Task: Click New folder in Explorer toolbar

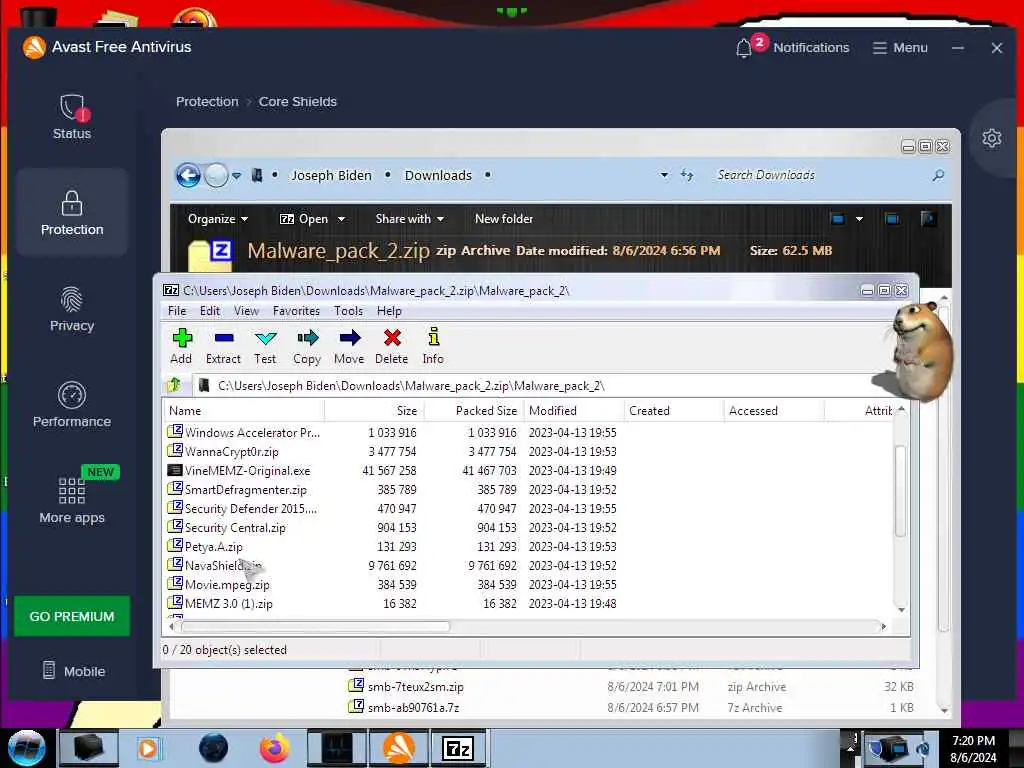Action: [504, 219]
